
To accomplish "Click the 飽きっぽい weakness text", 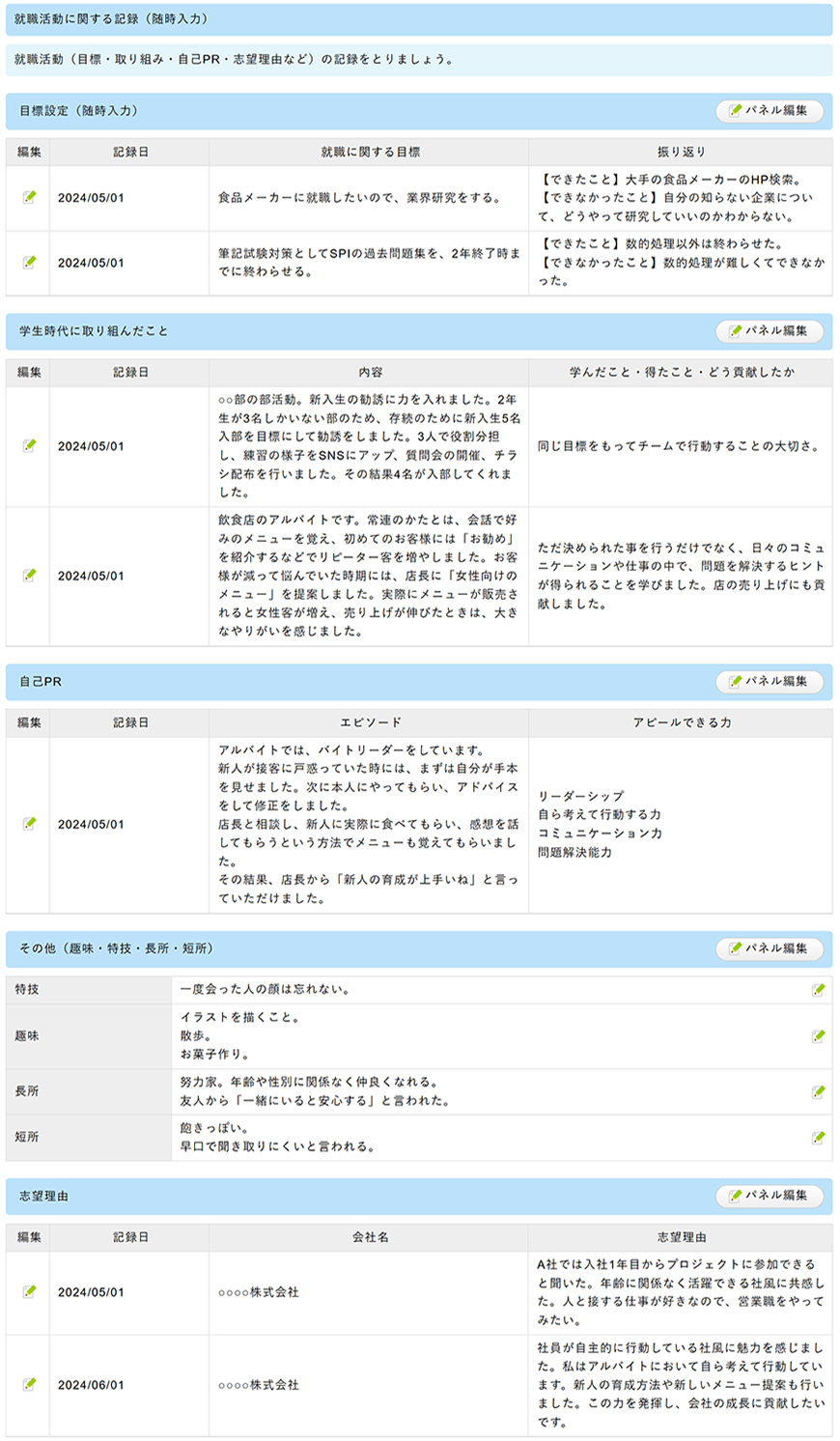I will [x=215, y=1128].
